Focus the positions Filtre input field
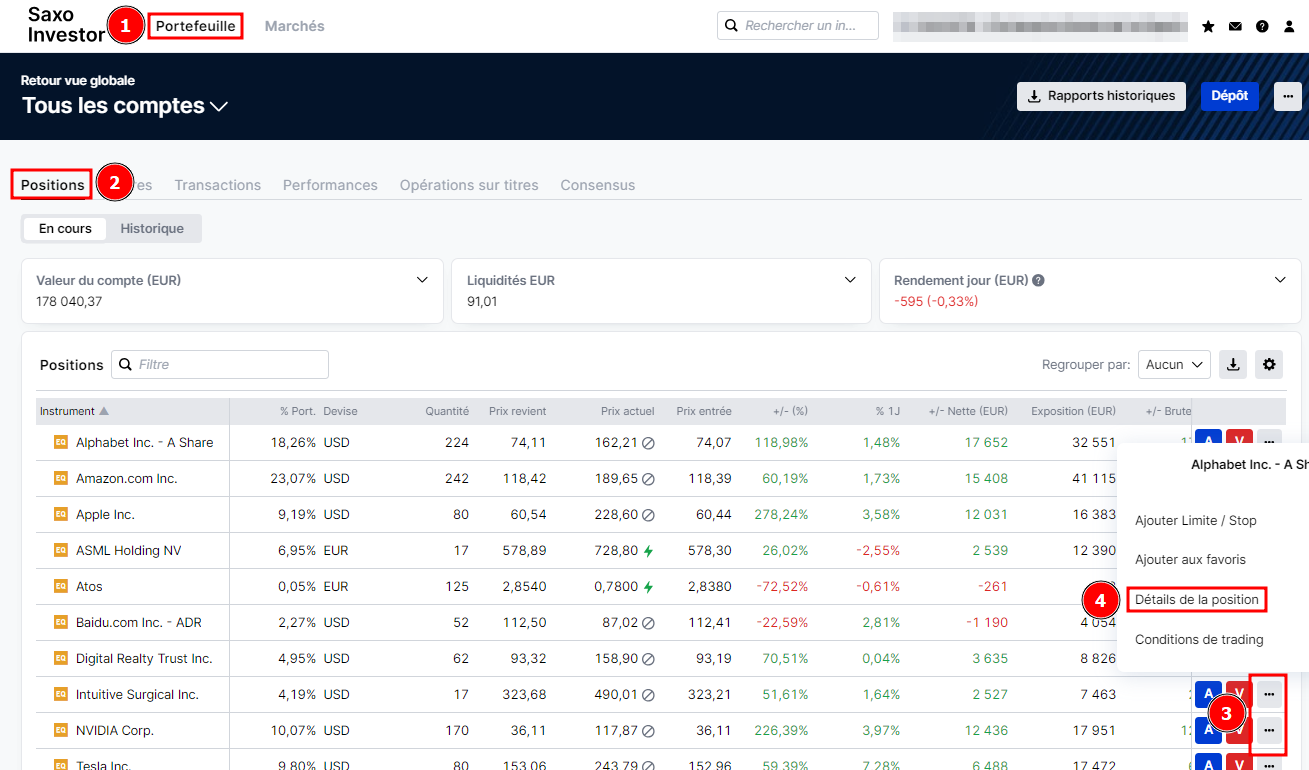Image resolution: width=1309 pixels, height=770 pixels. (x=220, y=365)
